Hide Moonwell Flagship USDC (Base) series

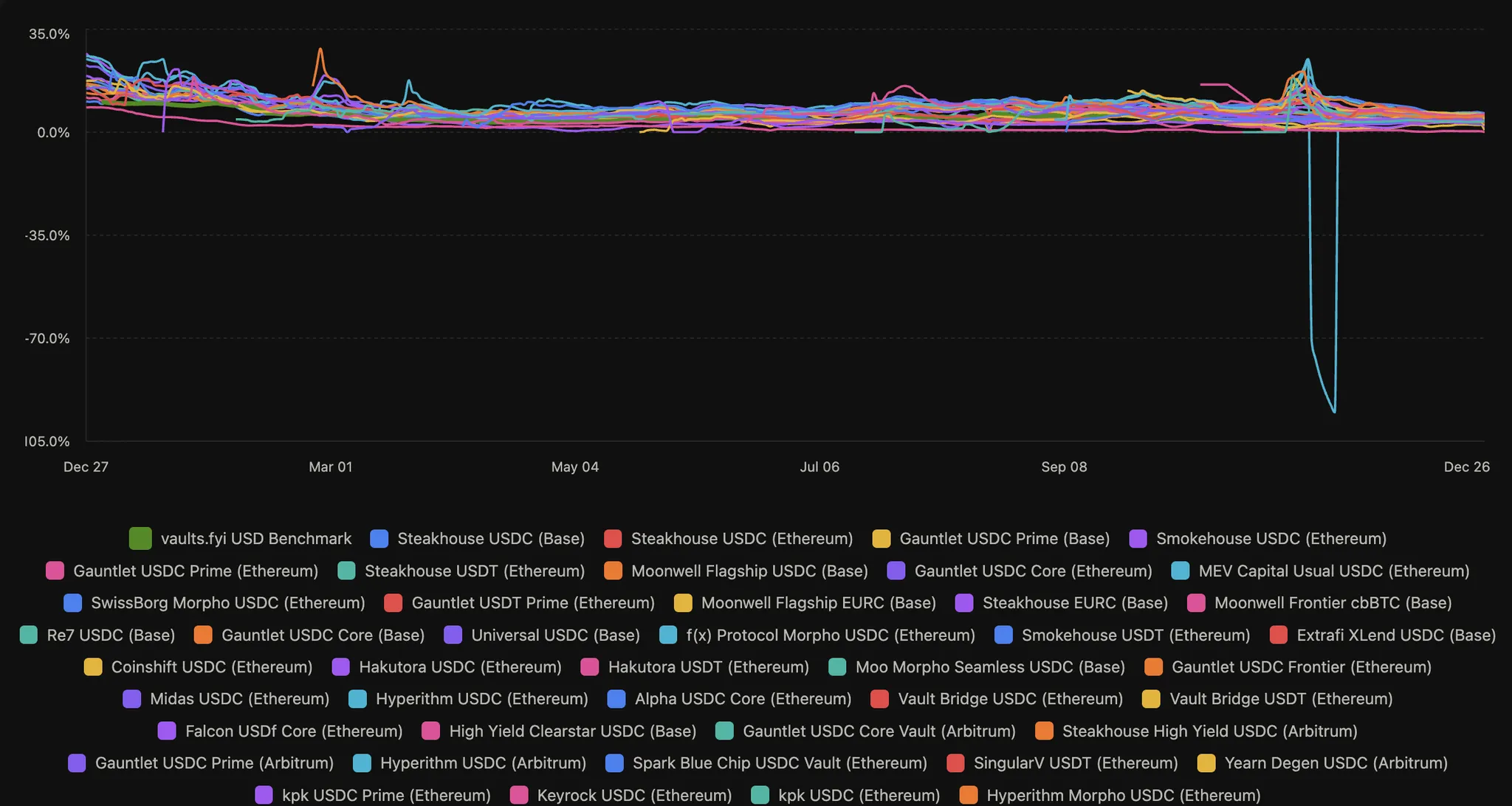coord(749,571)
